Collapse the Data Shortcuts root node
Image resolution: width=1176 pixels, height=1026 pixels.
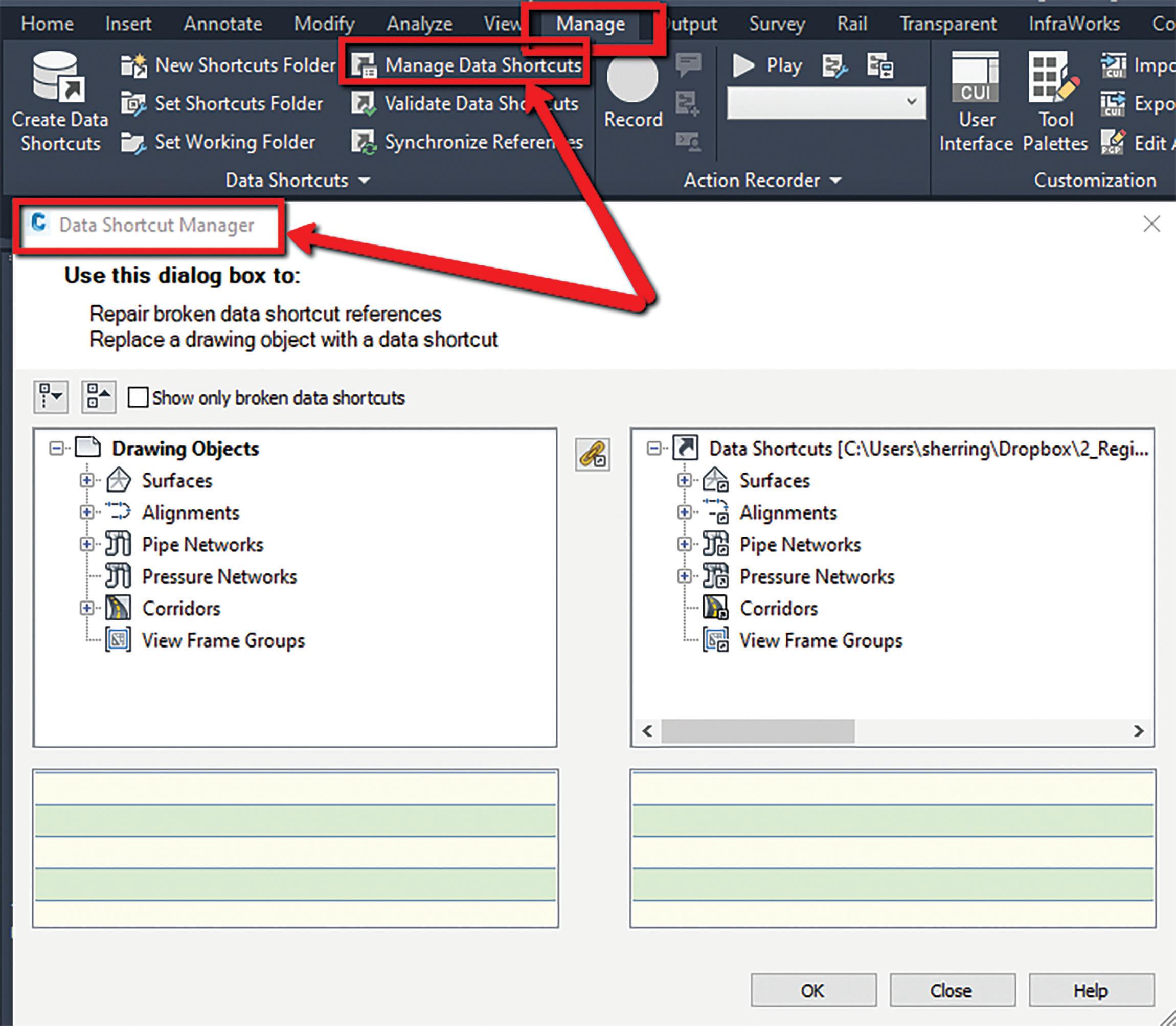pyautogui.click(x=653, y=449)
